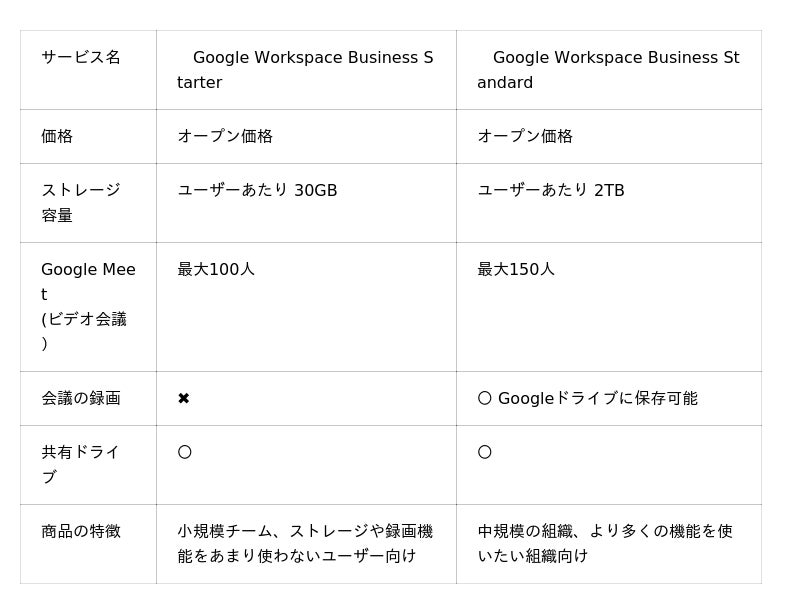Click the 中規模の組織 description text
Screen dimensions: 800x614
[x=605, y=543]
